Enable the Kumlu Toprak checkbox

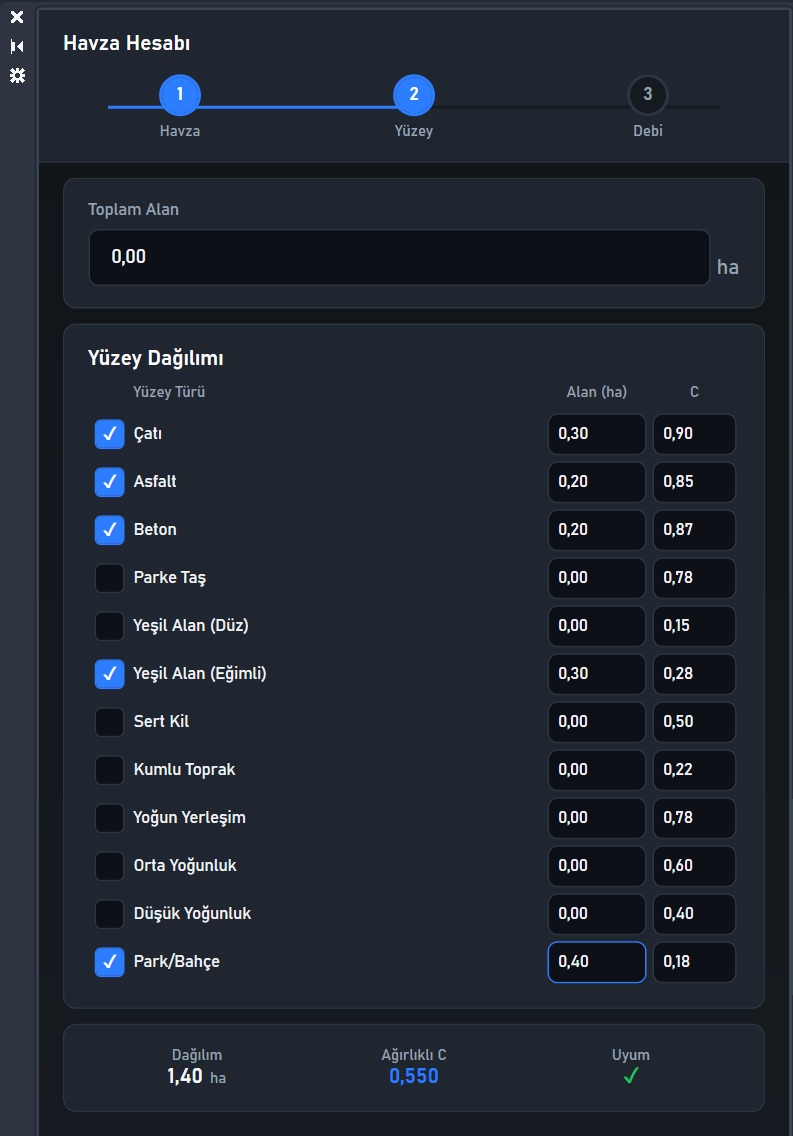(x=109, y=770)
